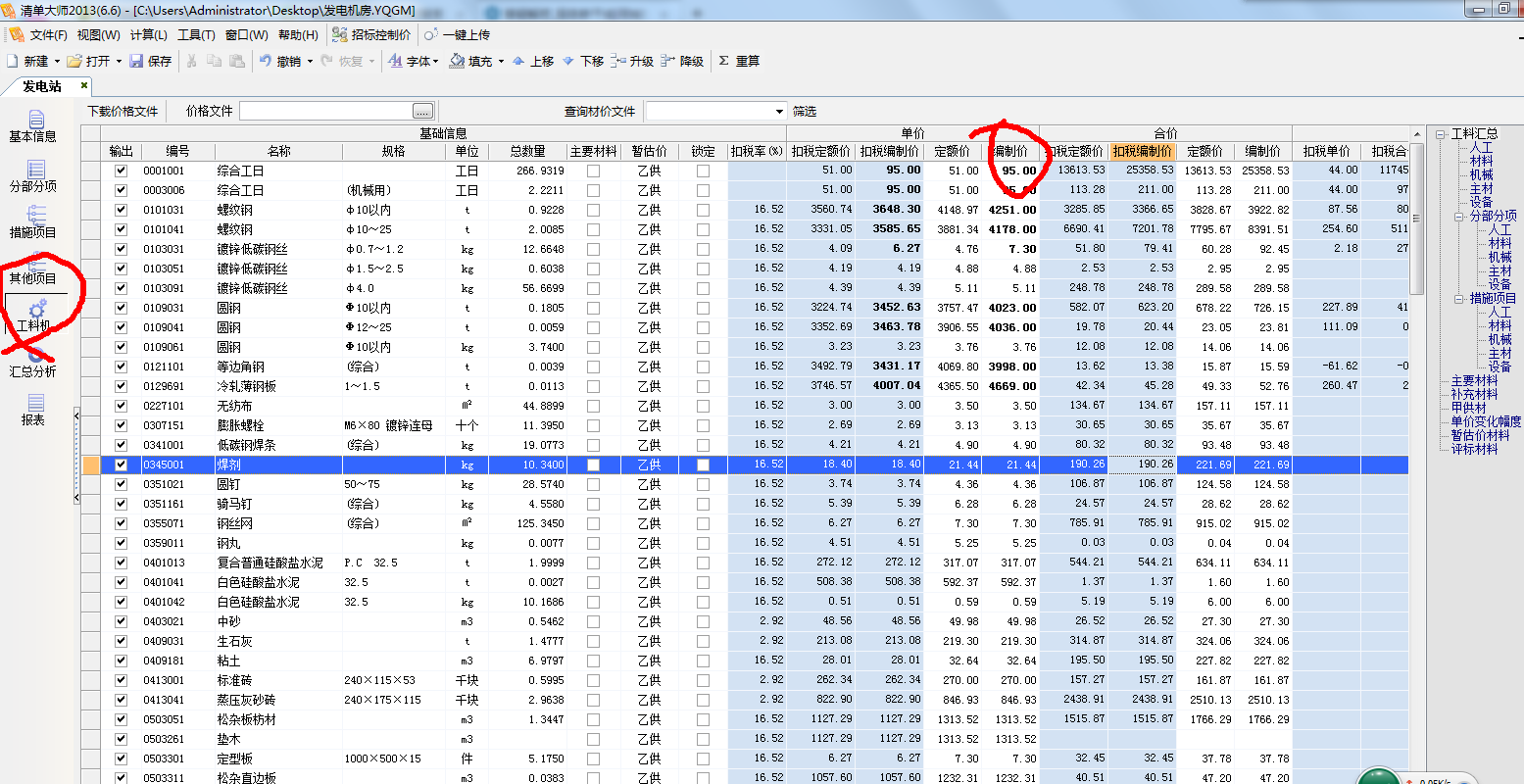
Task: Click the Open (打开) folder icon
Action: point(74,61)
